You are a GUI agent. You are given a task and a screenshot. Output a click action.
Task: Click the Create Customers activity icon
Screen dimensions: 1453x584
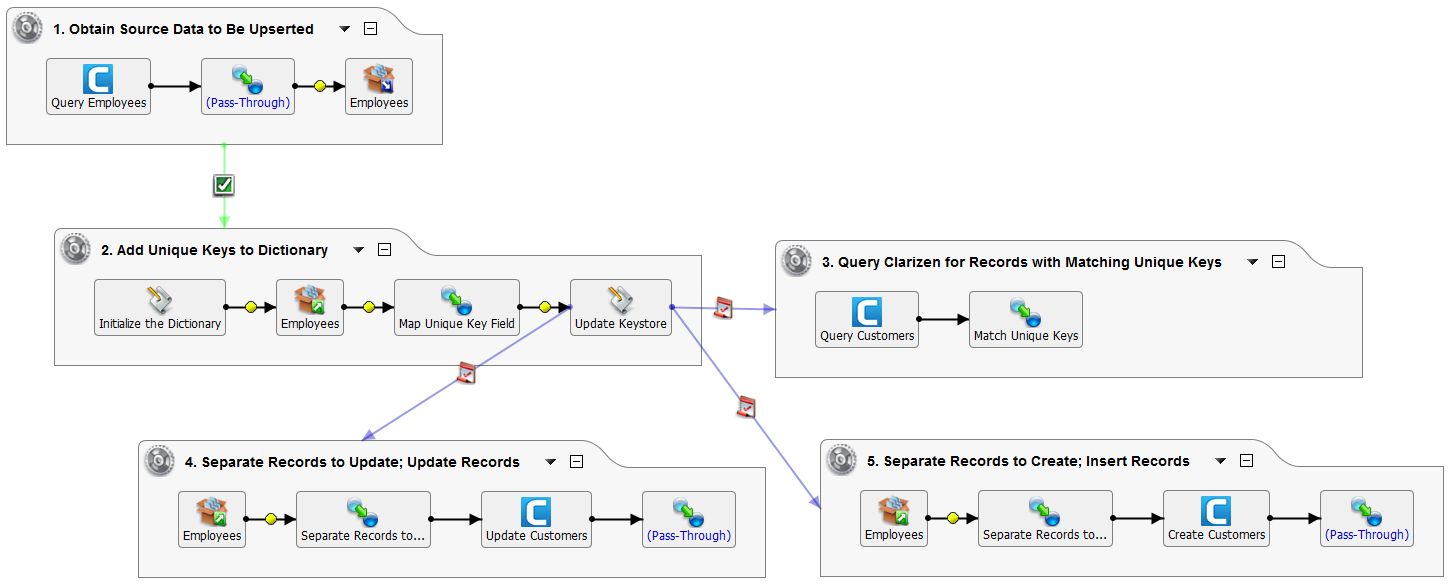coord(1216,511)
